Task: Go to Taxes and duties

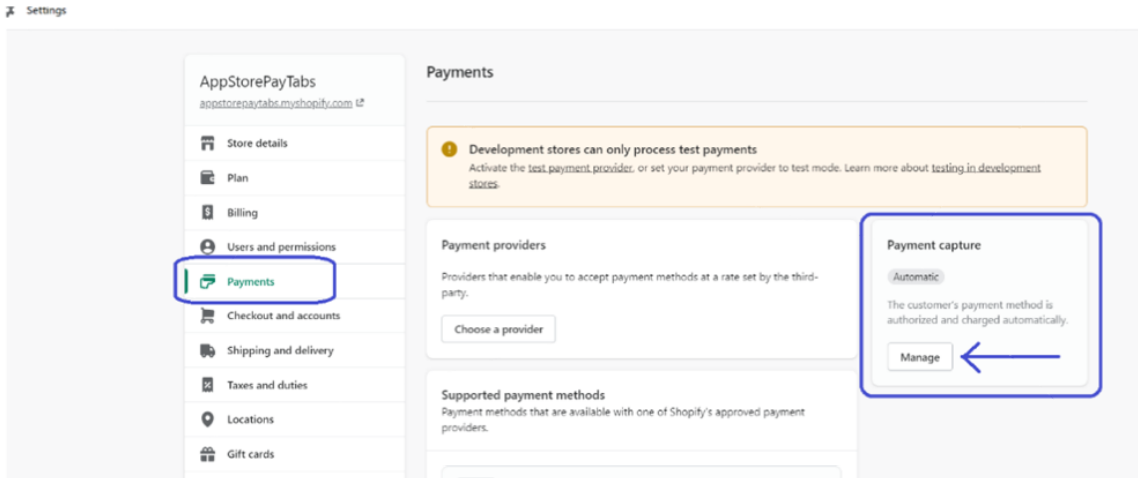Action: click(x=295, y=385)
